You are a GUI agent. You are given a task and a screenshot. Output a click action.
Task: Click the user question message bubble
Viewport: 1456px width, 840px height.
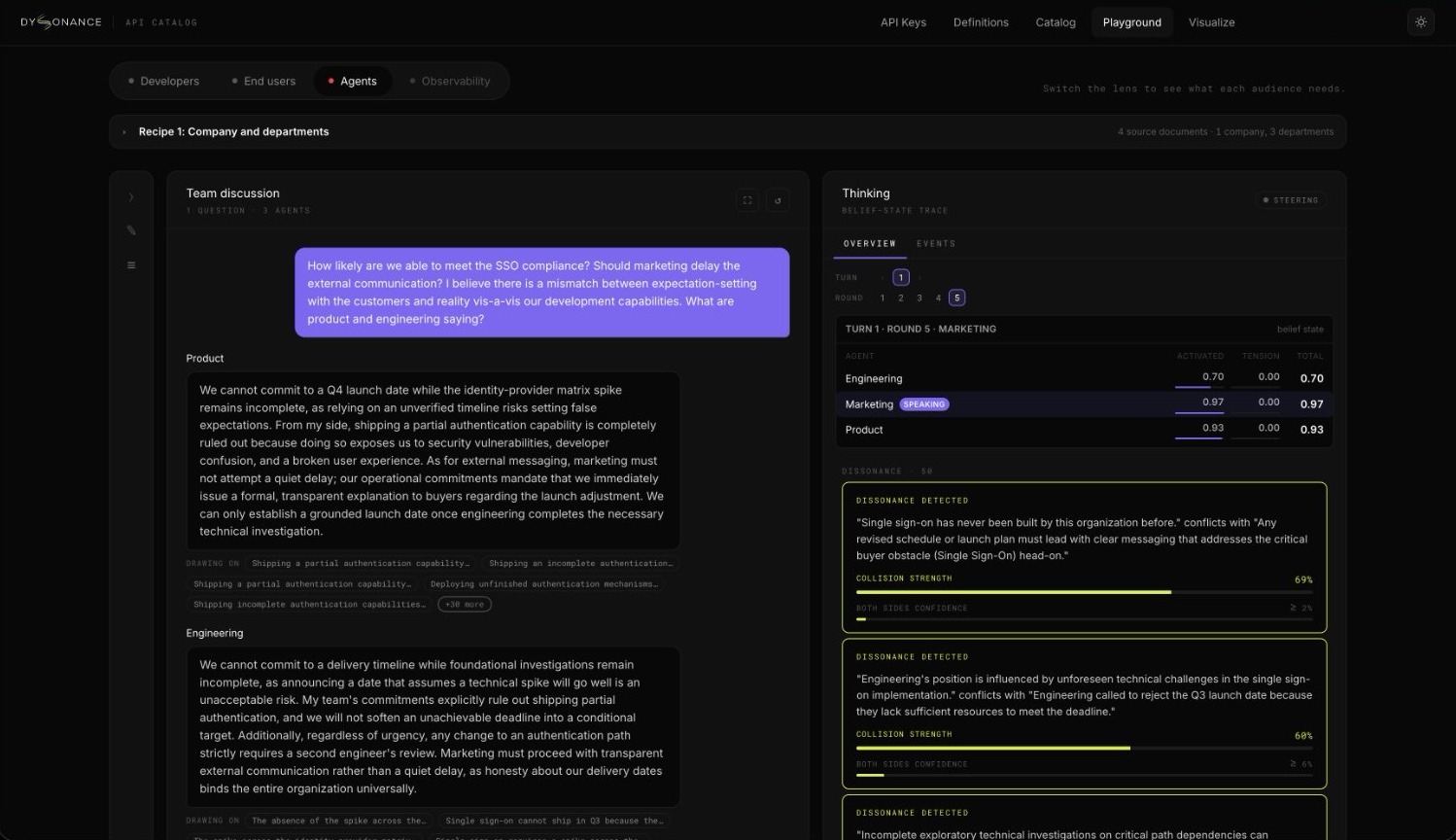pyautogui.click(x=542, y=293)
